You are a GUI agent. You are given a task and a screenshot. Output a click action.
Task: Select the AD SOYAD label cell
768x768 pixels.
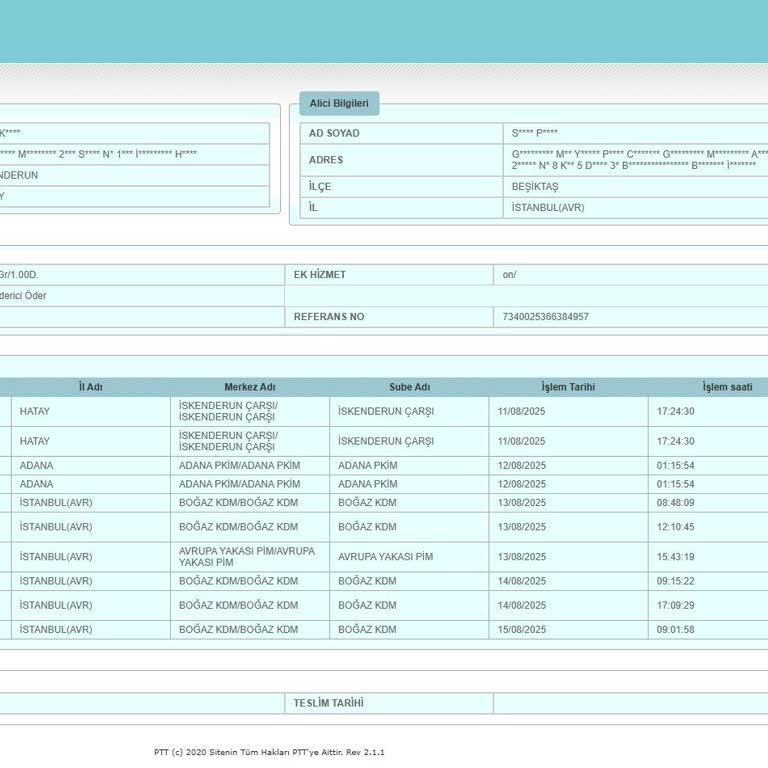click(x=334, y=133)
